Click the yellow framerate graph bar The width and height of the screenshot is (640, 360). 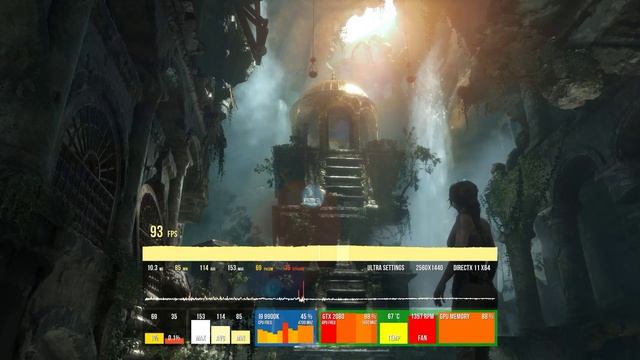coord(320,253)
